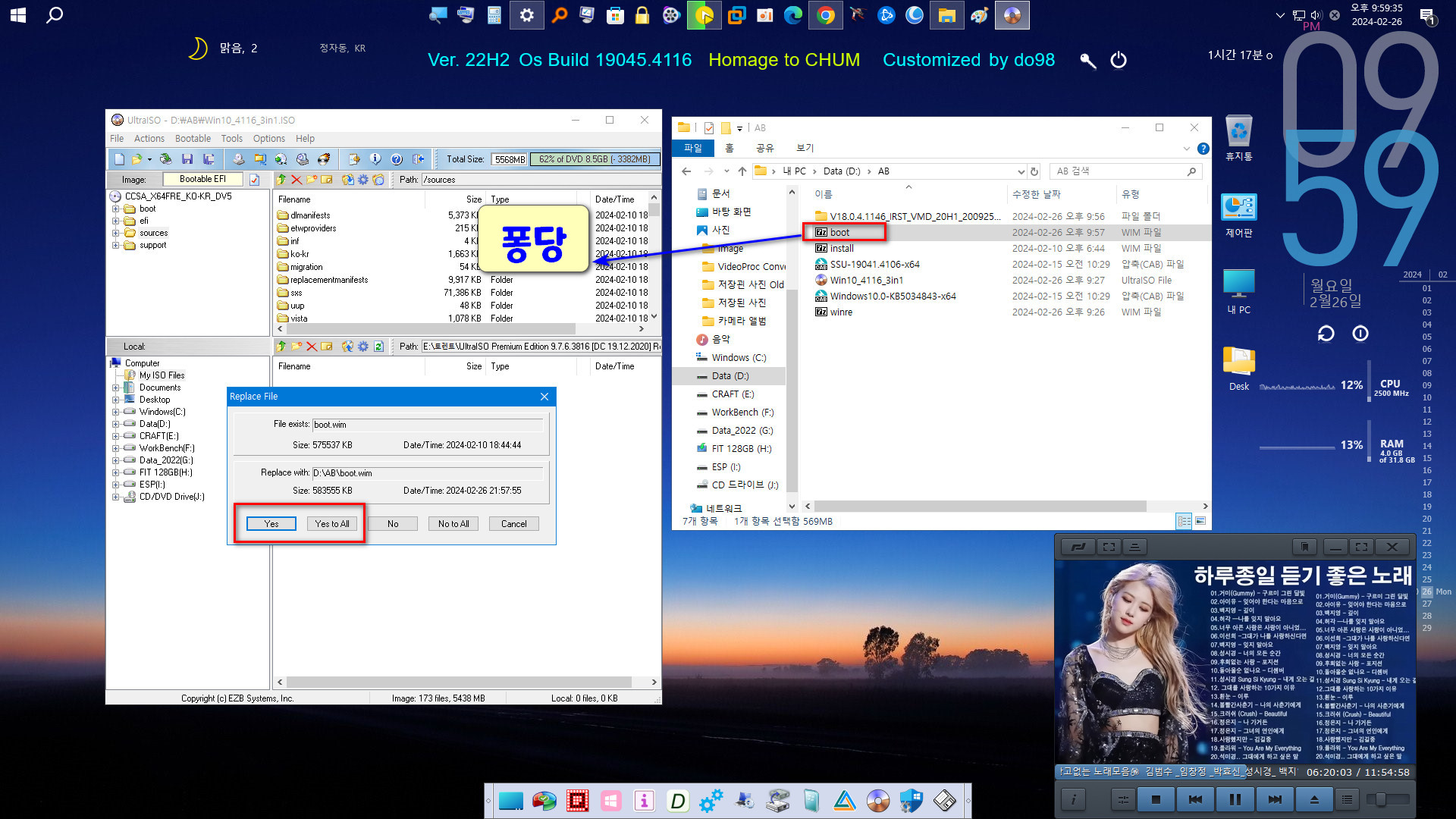Expand the boot folder in the image tree
1456x819 pixels.
[x=116, y=209]
